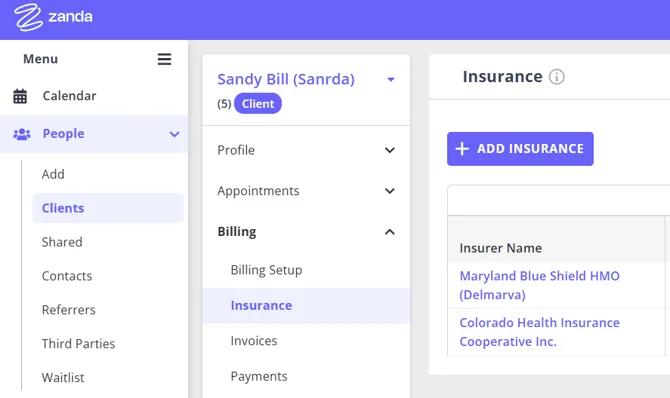Expand the Profile section chevron

(390, 150)
